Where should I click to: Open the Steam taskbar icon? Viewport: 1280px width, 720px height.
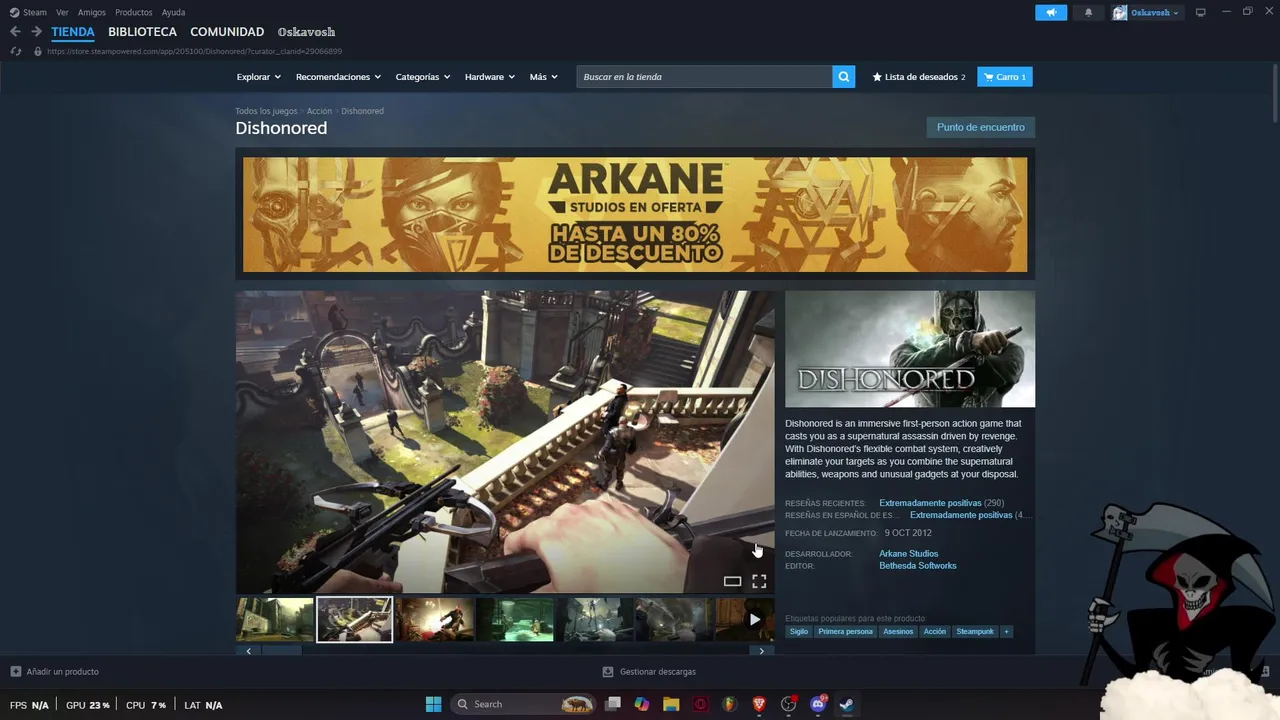[x=846, y=704]
